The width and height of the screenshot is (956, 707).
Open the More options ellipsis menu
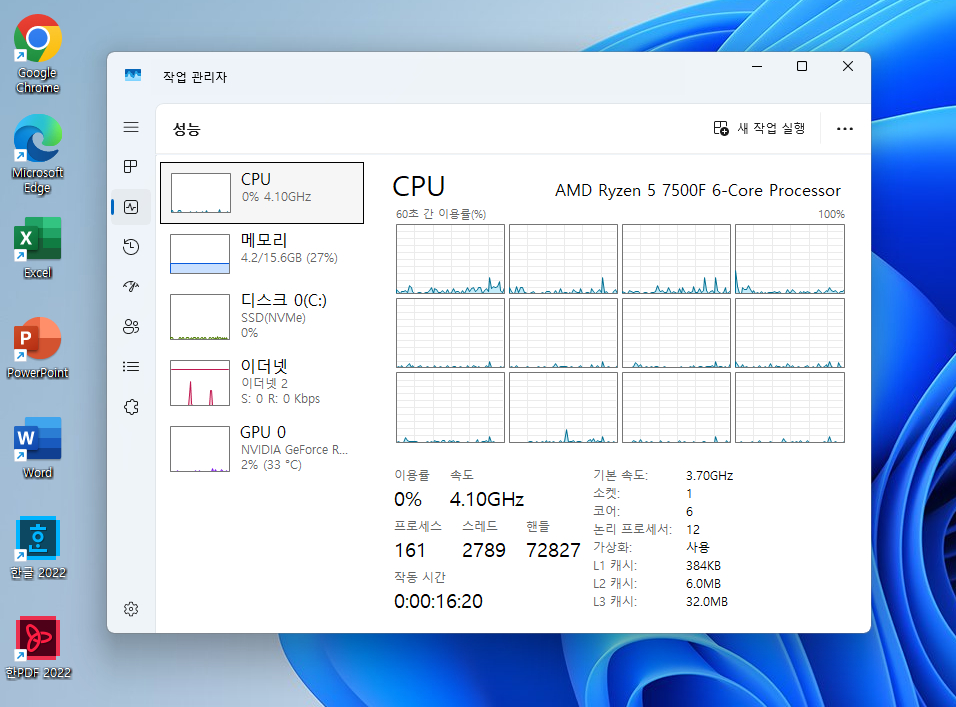[x=845, y=128]
